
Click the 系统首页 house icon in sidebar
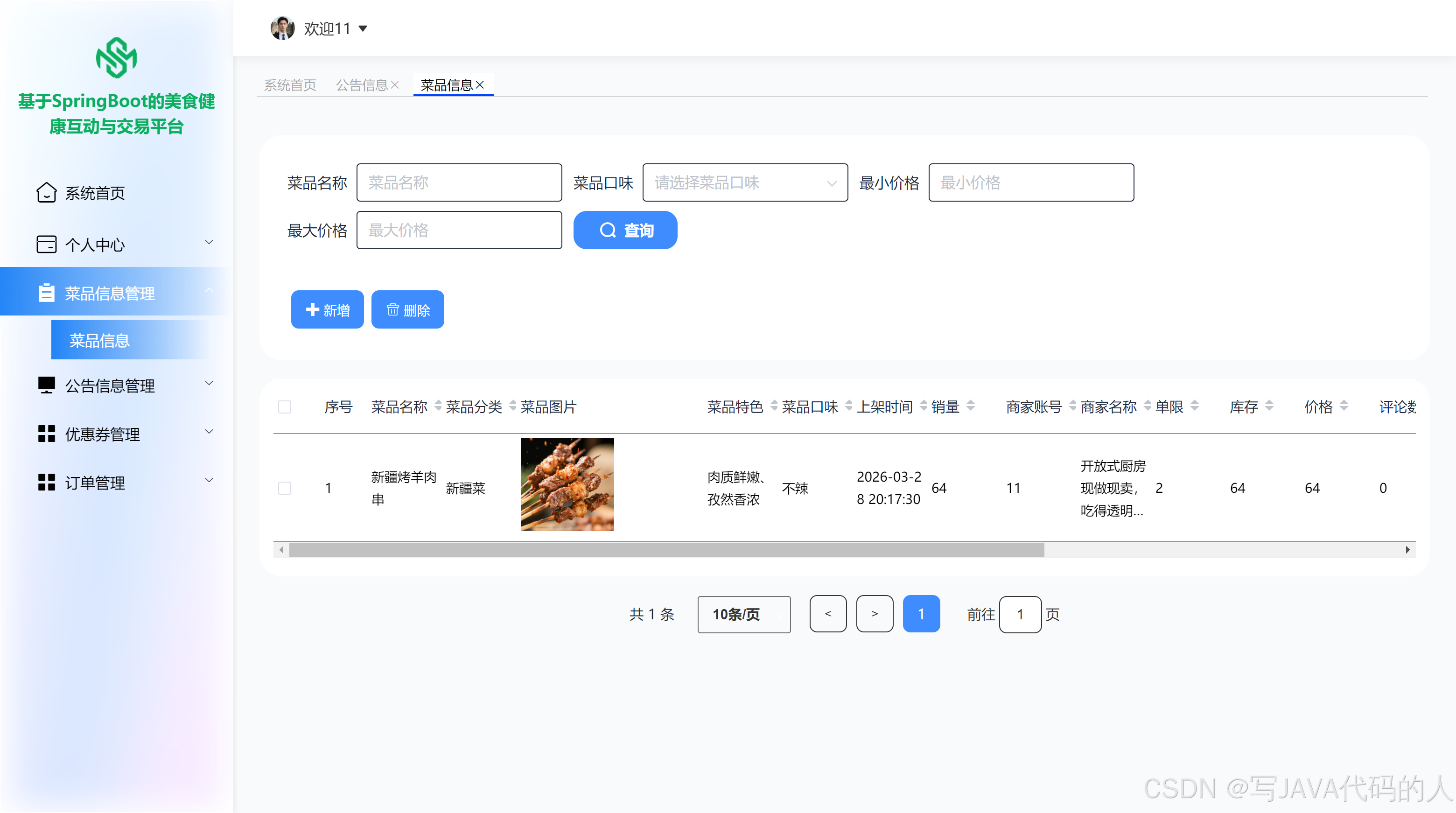tap(46, 193)
